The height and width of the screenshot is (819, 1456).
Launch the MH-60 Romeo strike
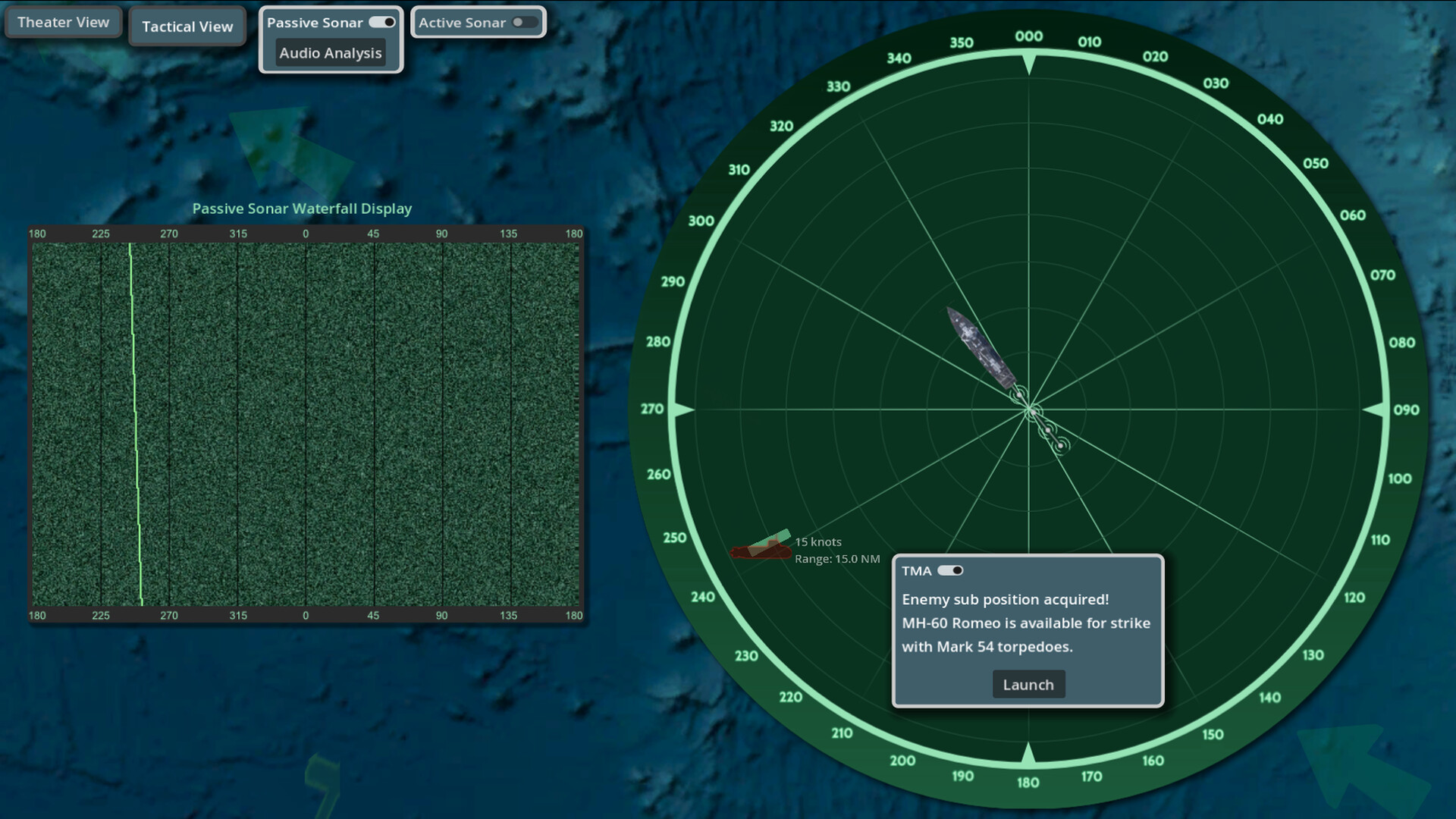(x=1028, y=684)
